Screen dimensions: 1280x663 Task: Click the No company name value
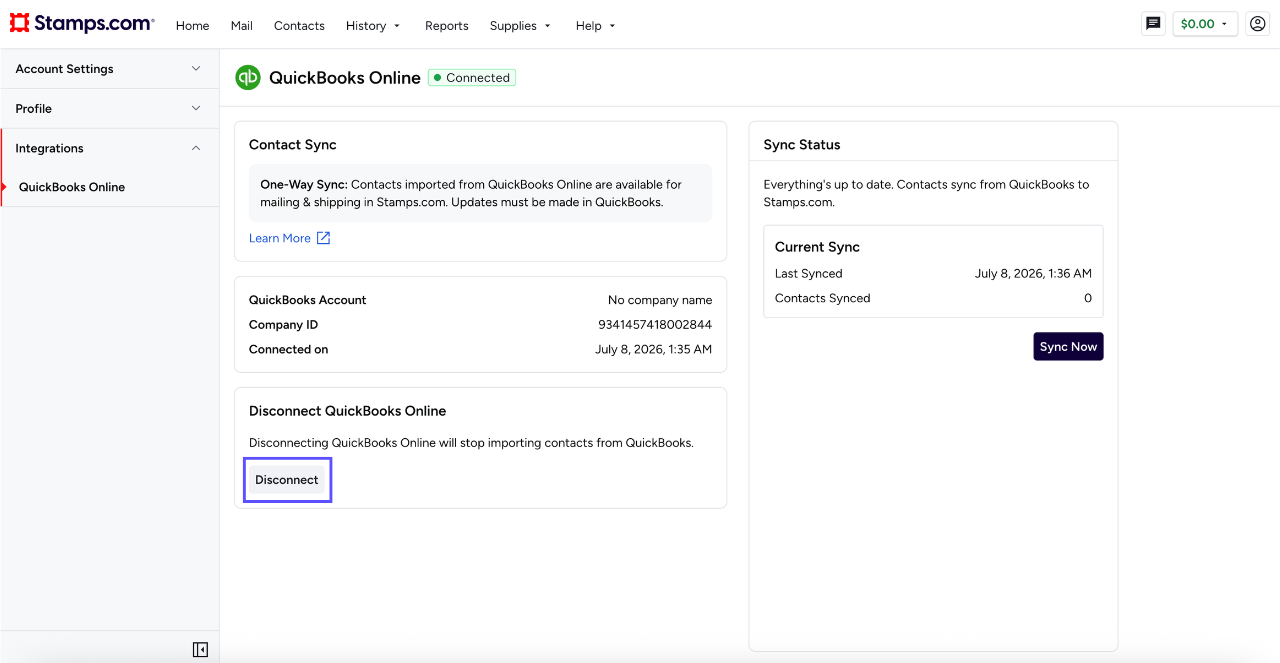pyautogui.click(x=660, y=300)
